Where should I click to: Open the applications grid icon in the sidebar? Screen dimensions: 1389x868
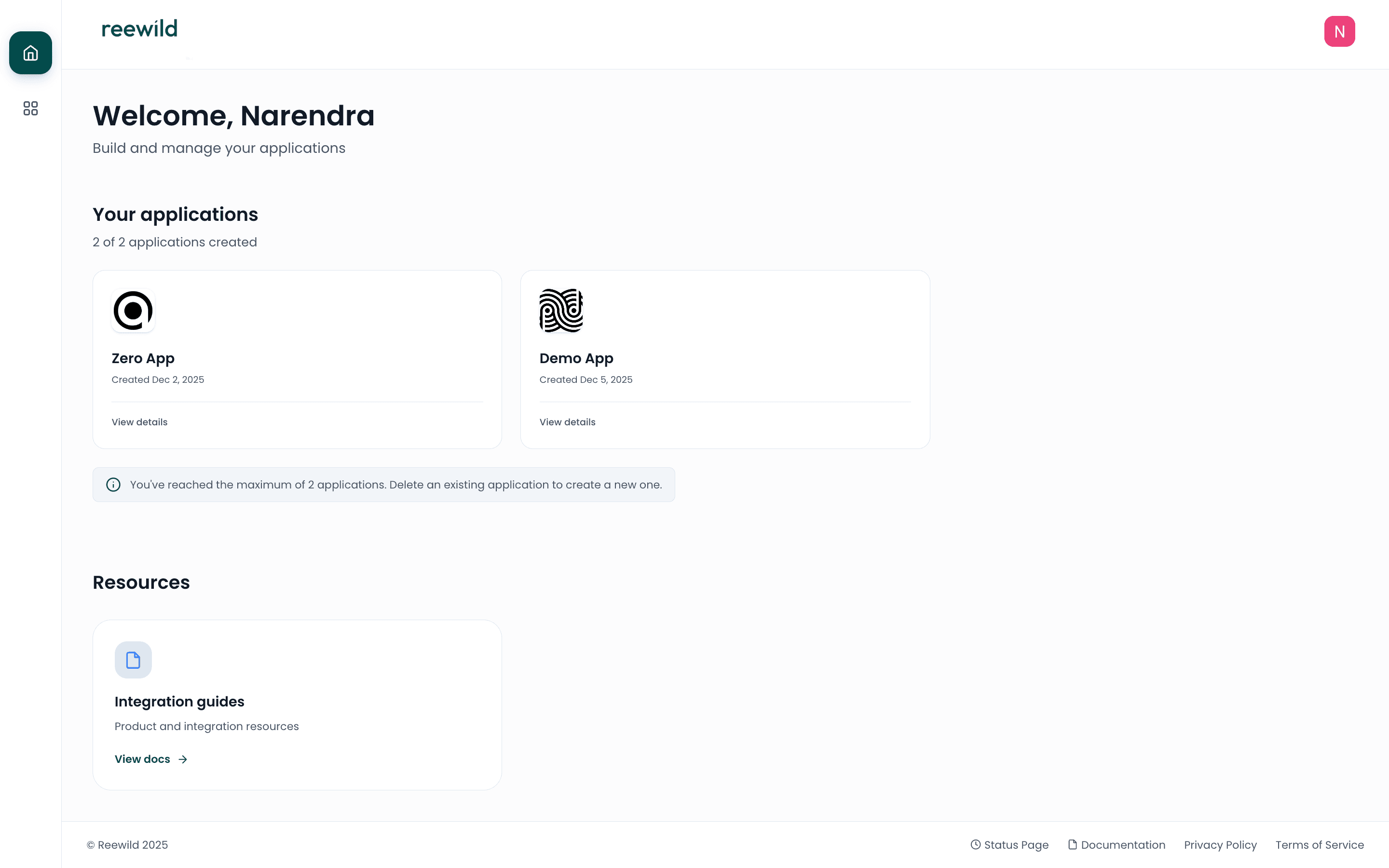[30, 108]
